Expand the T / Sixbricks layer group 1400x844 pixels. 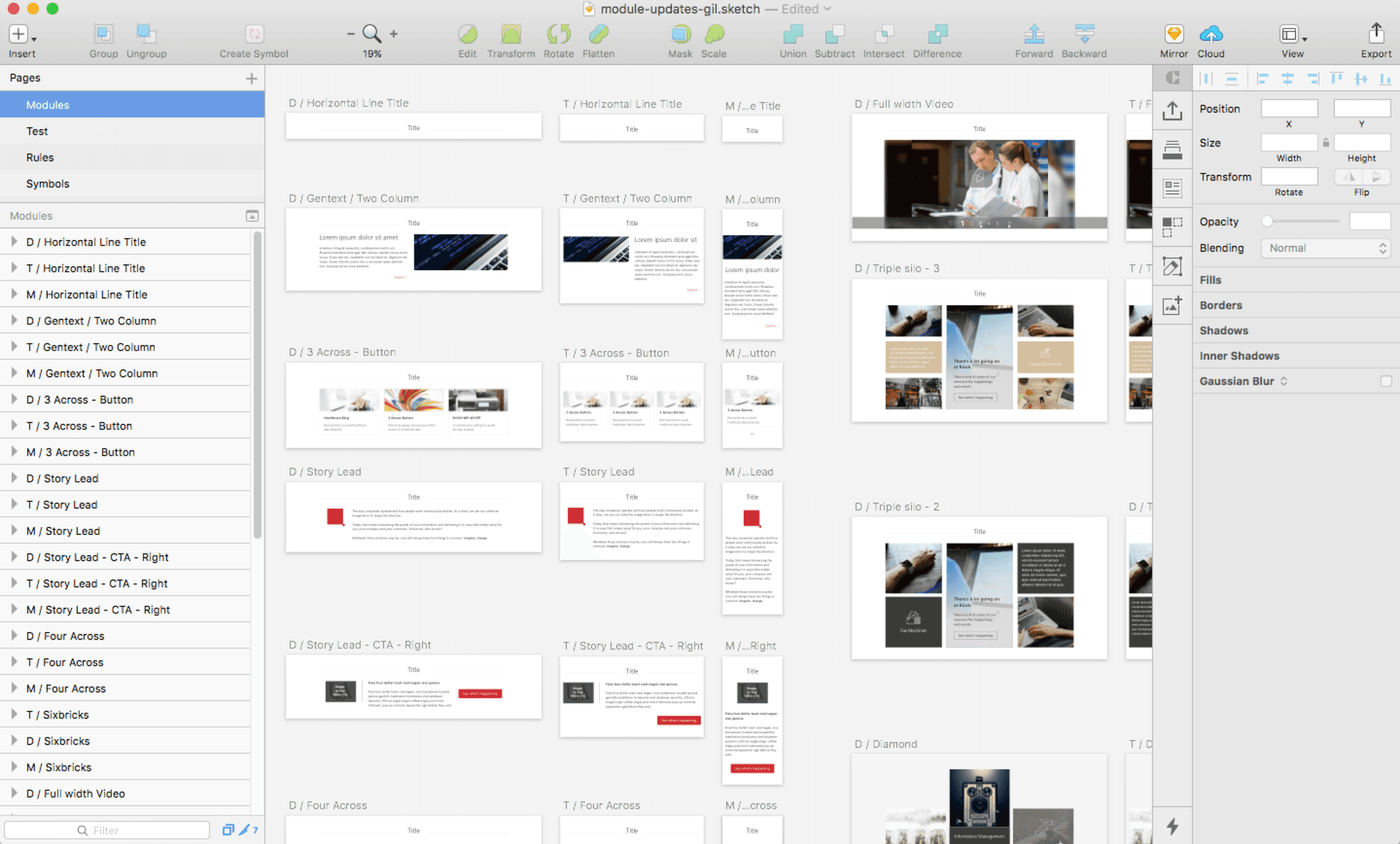pyautogui.click(x=14, y=714)
